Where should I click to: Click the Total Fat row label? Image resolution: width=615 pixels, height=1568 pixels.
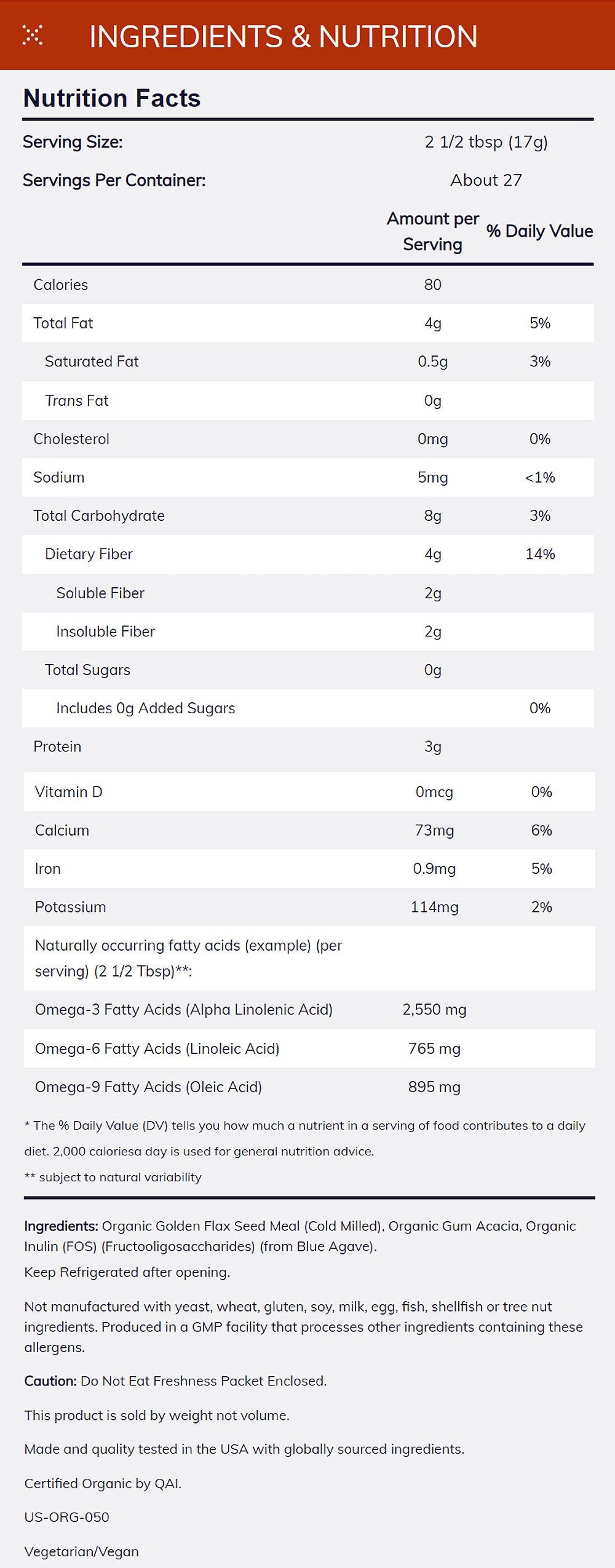pos(63,323)
